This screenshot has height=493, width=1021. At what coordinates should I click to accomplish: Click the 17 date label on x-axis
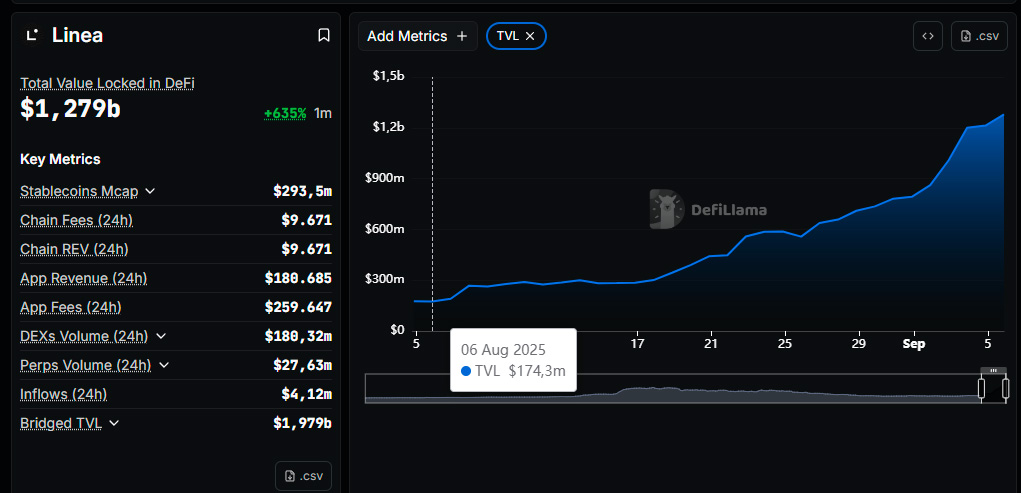[x=637, y=344]
